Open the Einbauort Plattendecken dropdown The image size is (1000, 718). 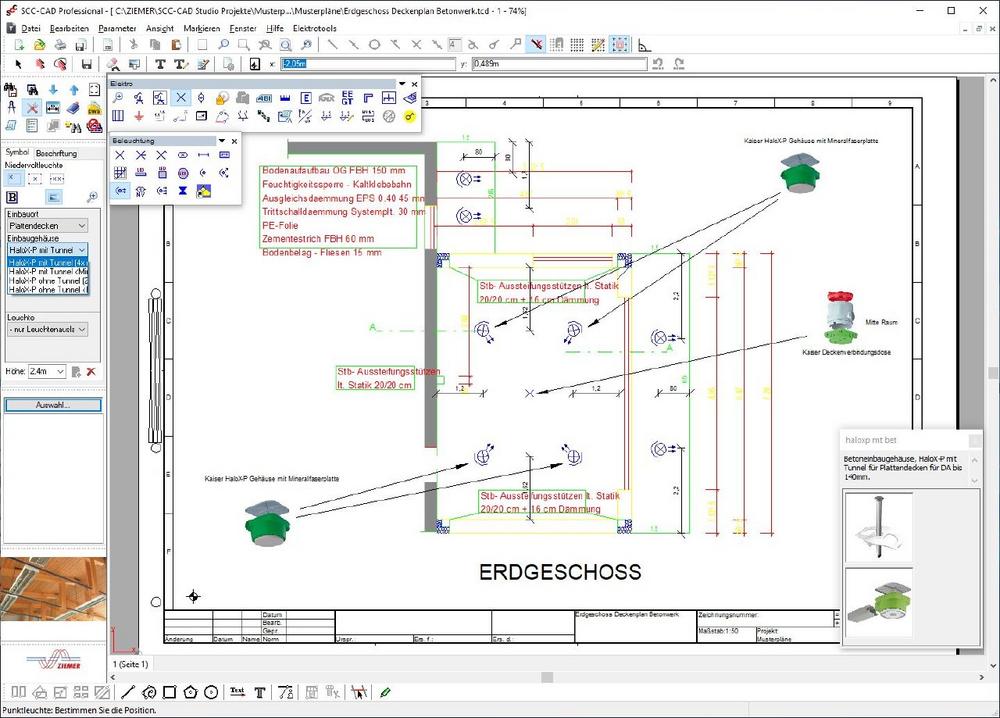pyautogui.click(x=48, y=226)
